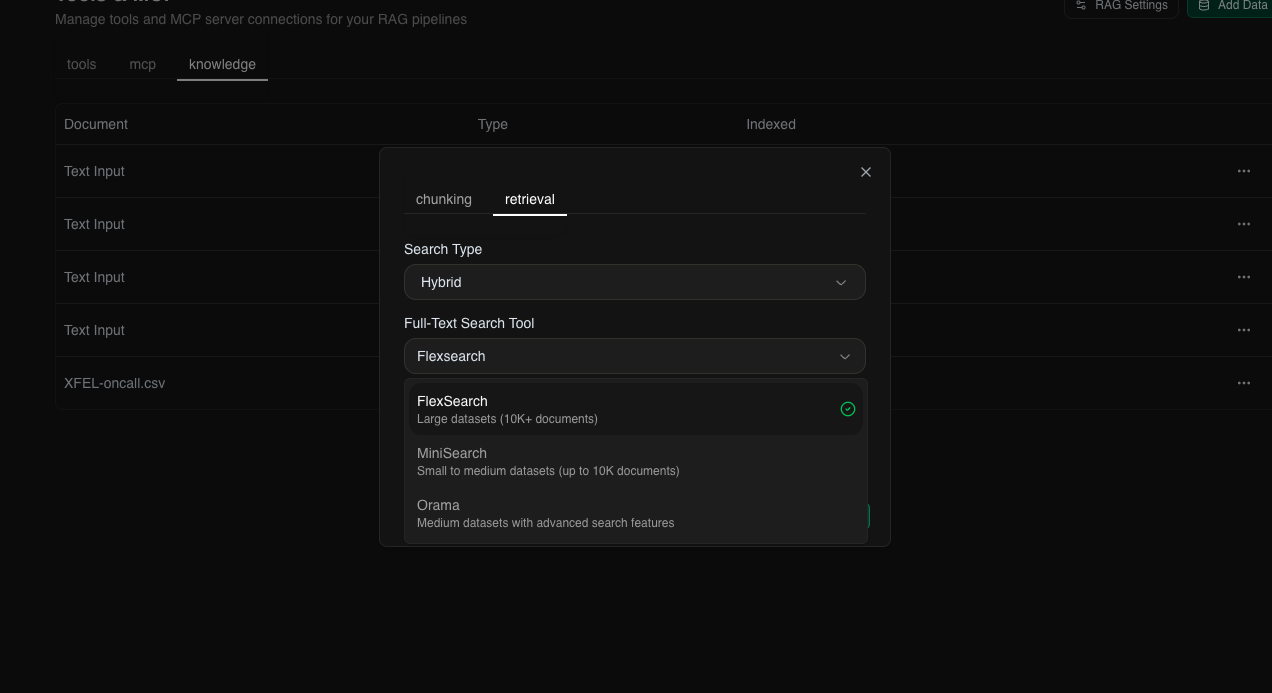This screenshot has height=693, width=1272.
Task: Open the tools tab
Action: point(81,64)
